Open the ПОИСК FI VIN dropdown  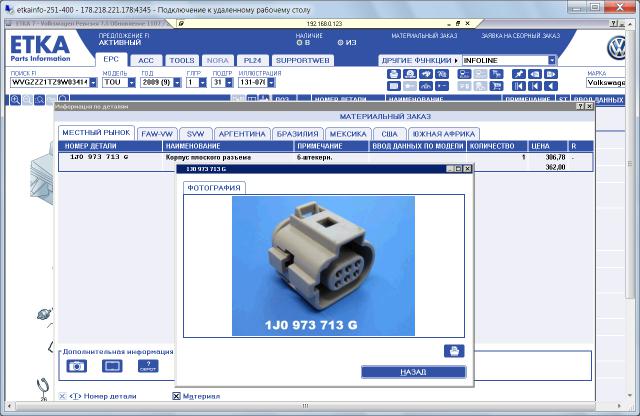click(93, 82)
